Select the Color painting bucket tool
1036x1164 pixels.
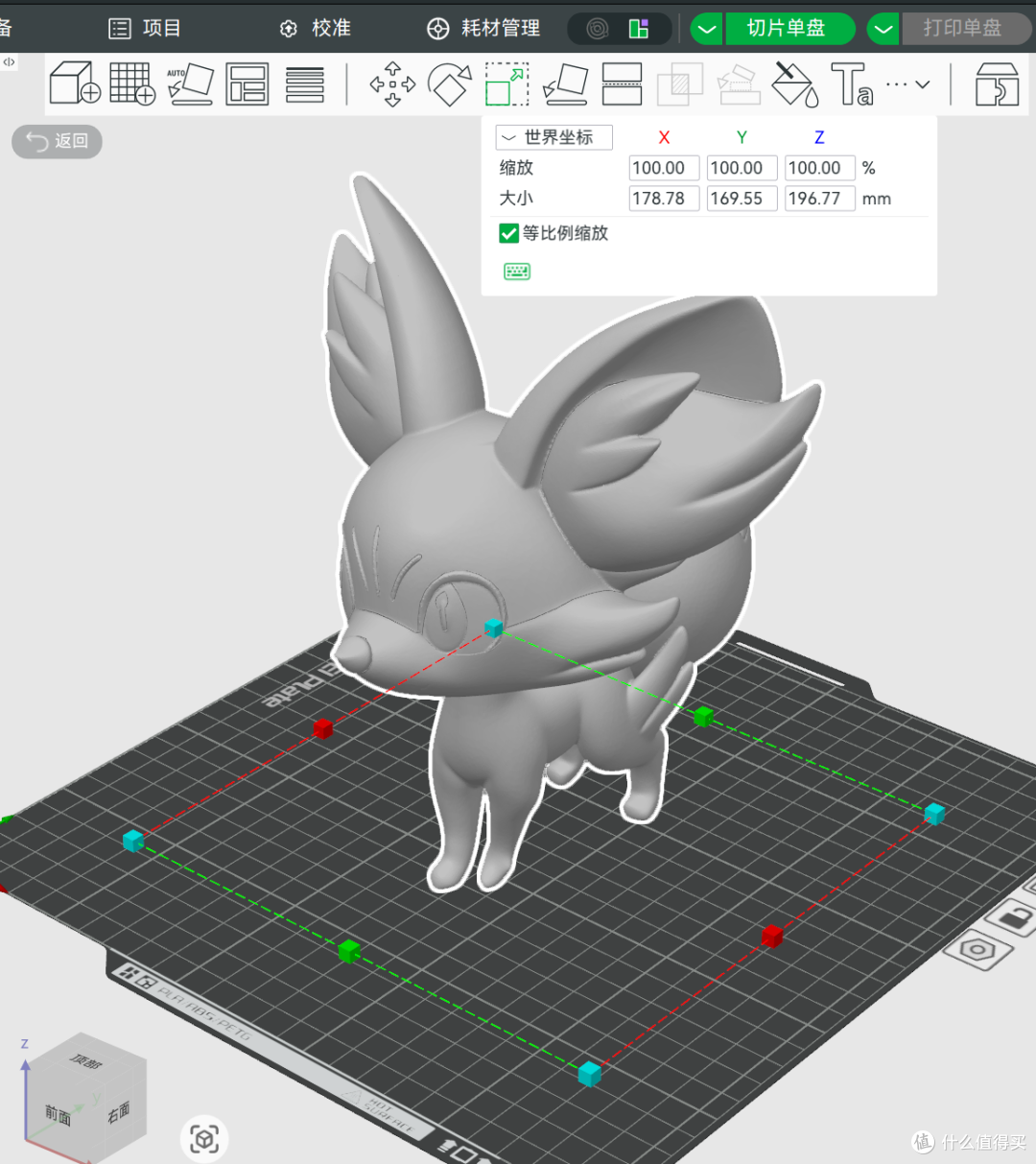[795, 84]
